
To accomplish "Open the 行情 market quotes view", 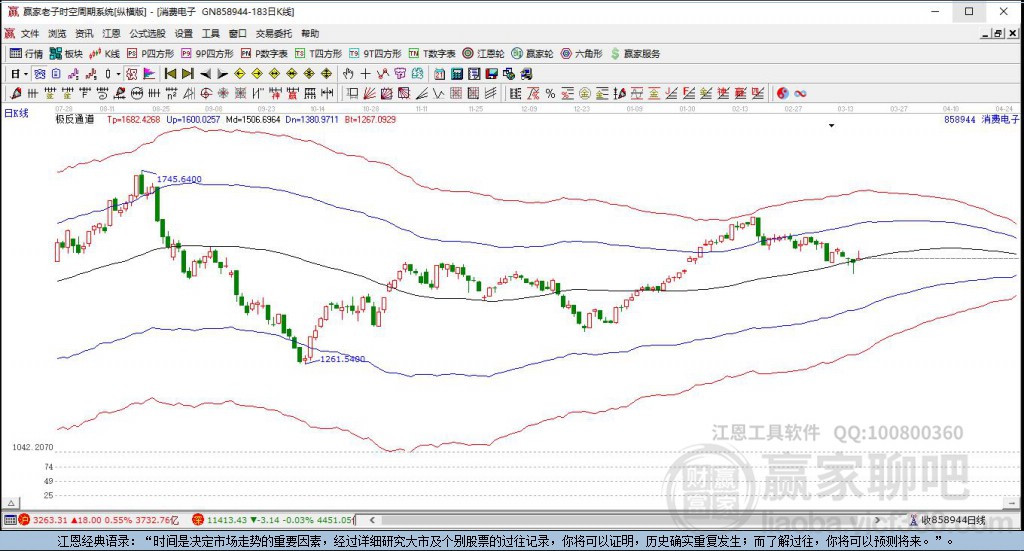I will pyautogui.click(x=26, y=54).
